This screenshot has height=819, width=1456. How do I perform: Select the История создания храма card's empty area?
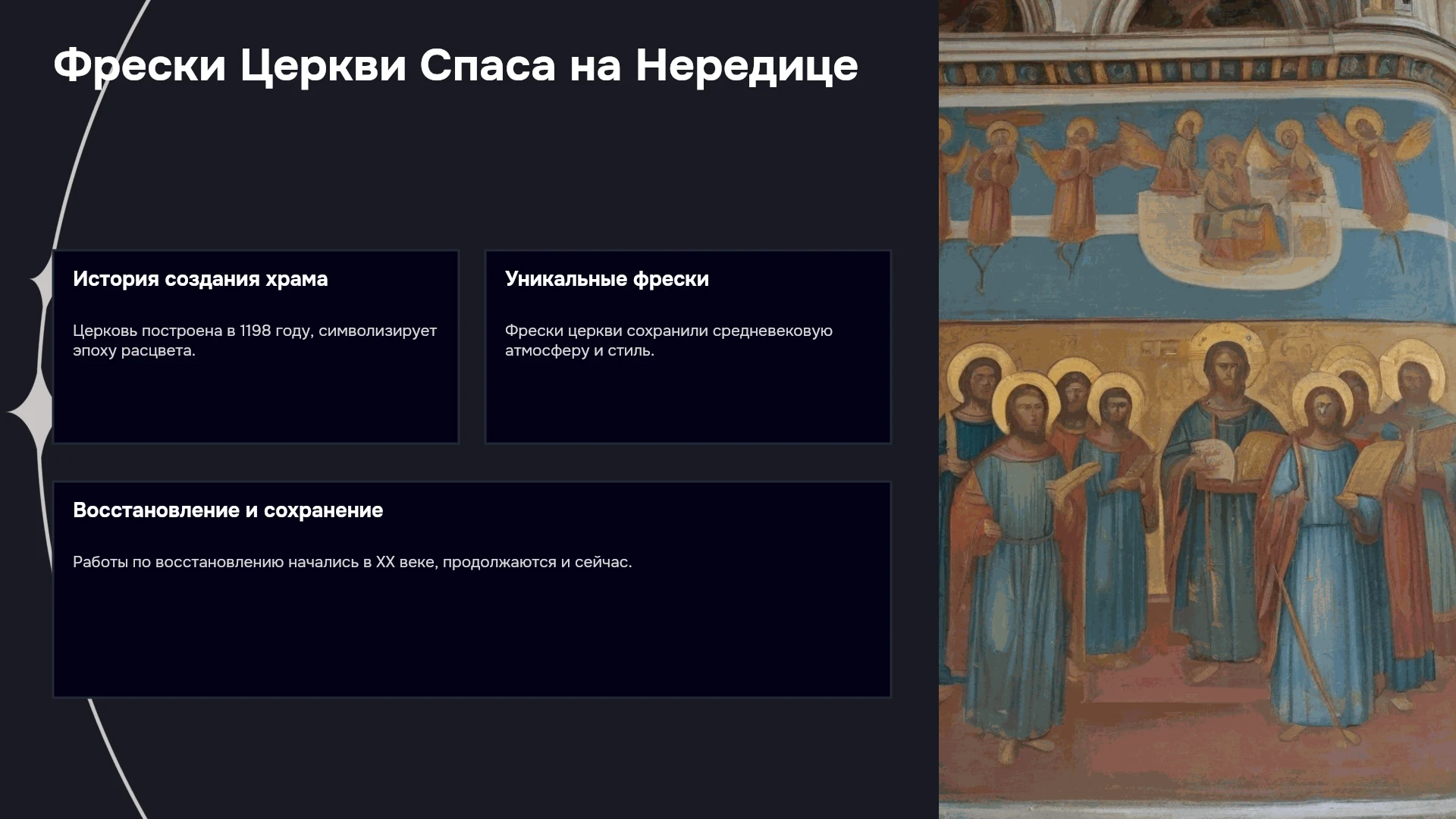coord(256,402)
